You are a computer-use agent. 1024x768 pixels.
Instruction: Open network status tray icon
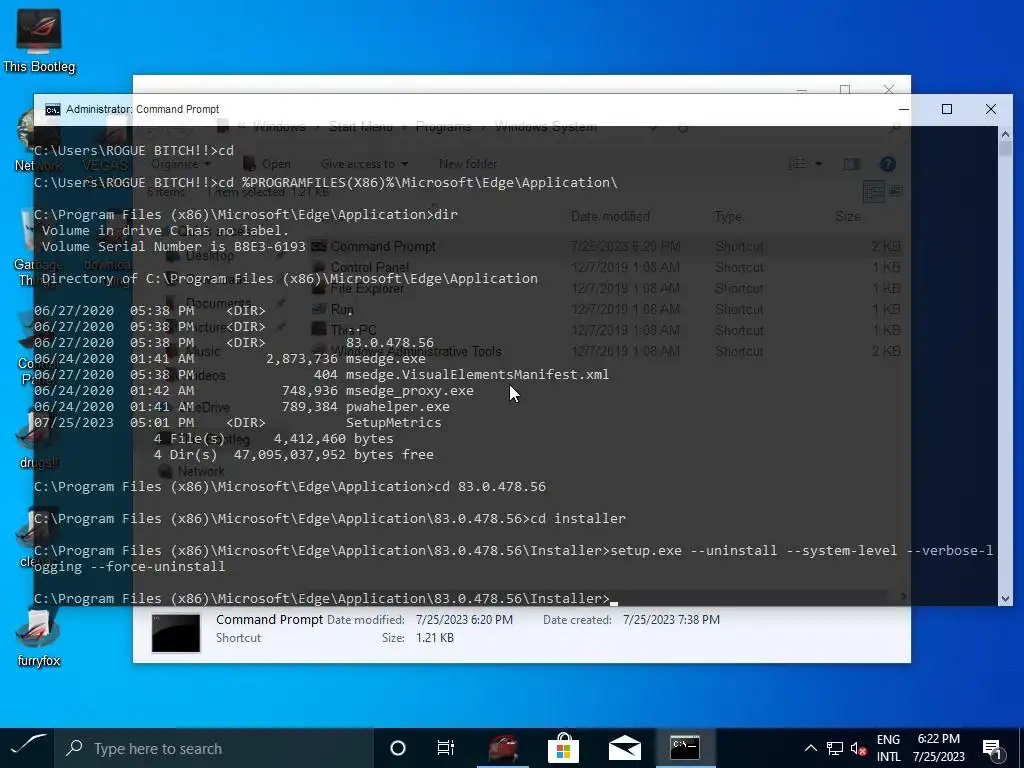point(835,748)
